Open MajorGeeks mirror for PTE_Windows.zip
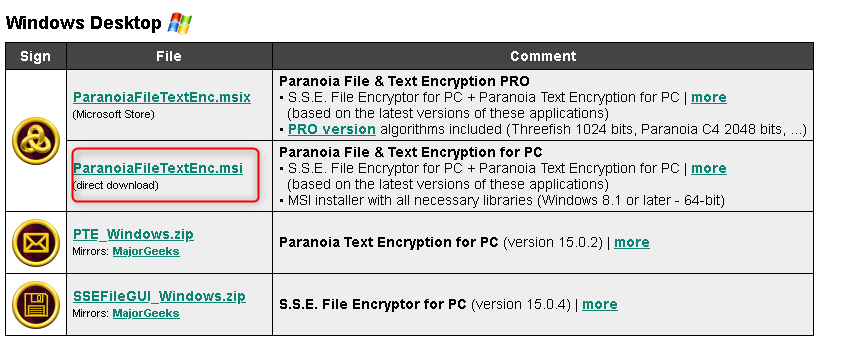This screenshot has height=364, width=848. click(x=146, y=252)
